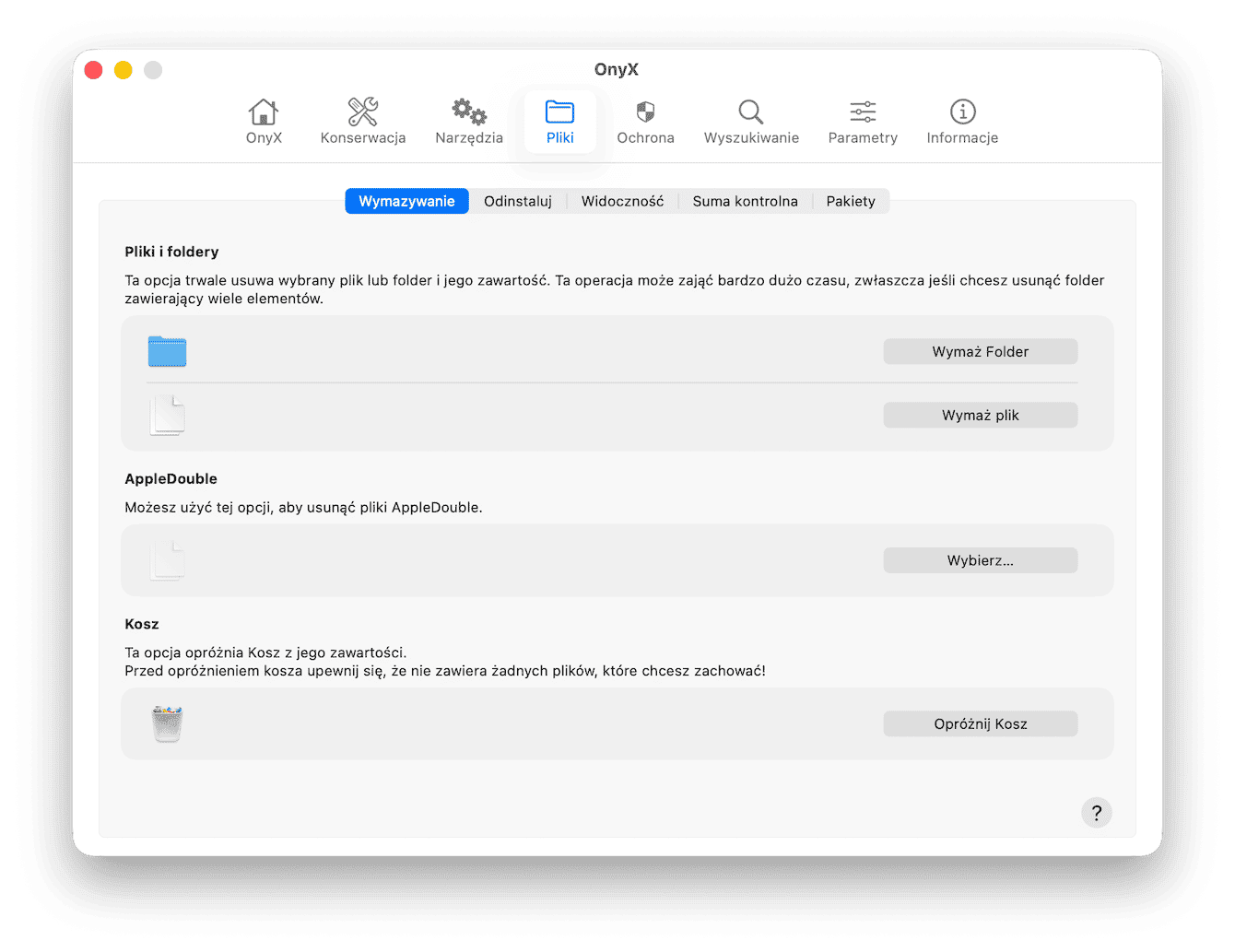Click the trash can icon

point(168,723)
